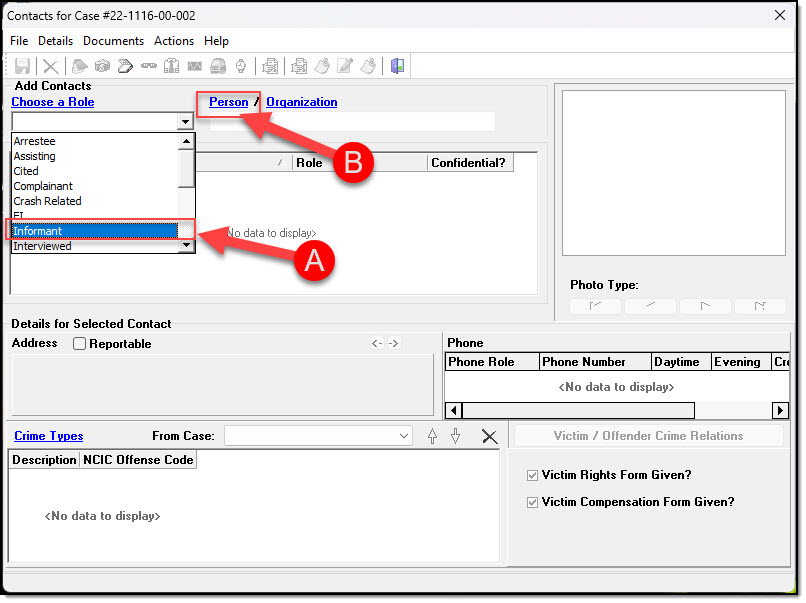Viewport: 806px width, 603px height.
Task: Toggle the Reportable address checkbox
Action: tap(80, 344)
